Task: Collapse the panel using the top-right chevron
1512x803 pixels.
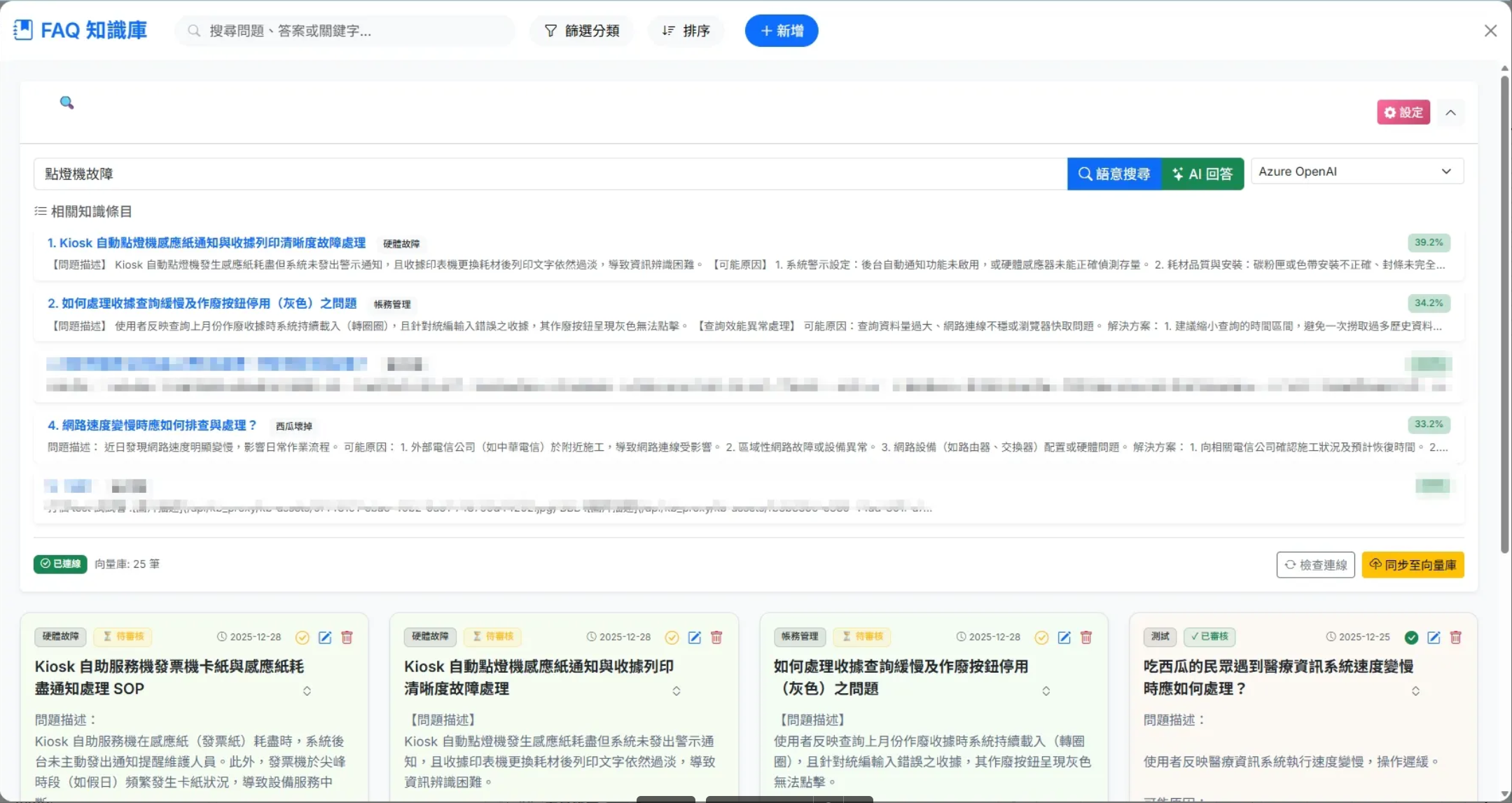Action: 1450,112
